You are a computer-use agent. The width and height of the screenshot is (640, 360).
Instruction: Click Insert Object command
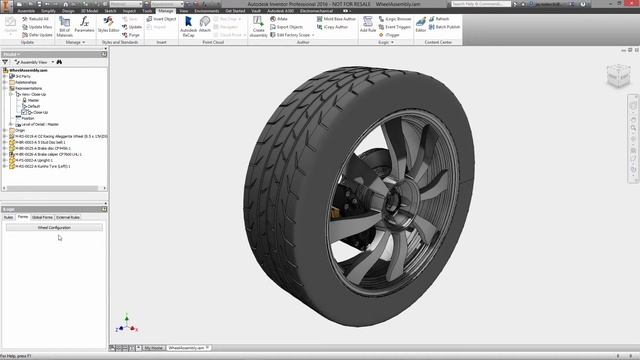(x=161, y=19)
